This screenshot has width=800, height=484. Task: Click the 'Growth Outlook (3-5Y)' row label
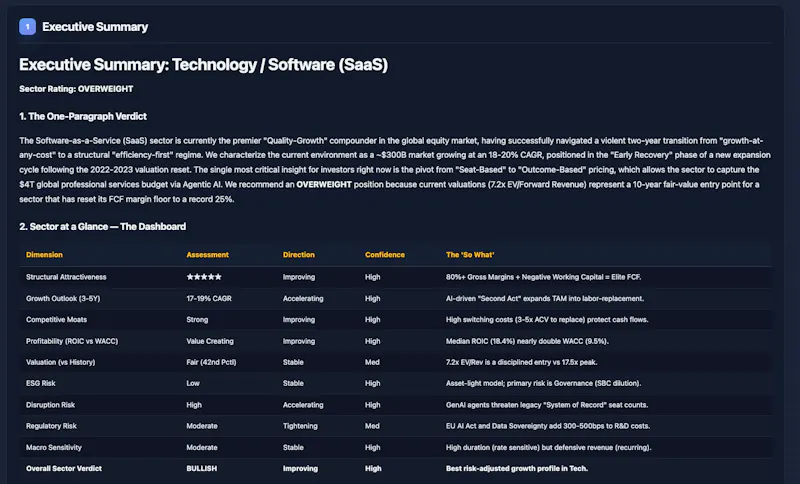pos(63,298)
